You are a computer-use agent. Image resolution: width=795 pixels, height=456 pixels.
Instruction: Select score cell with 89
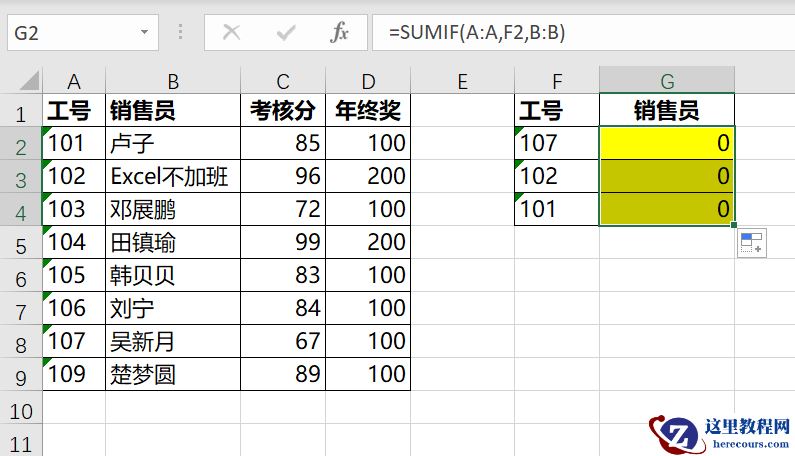tap(283, 374)
